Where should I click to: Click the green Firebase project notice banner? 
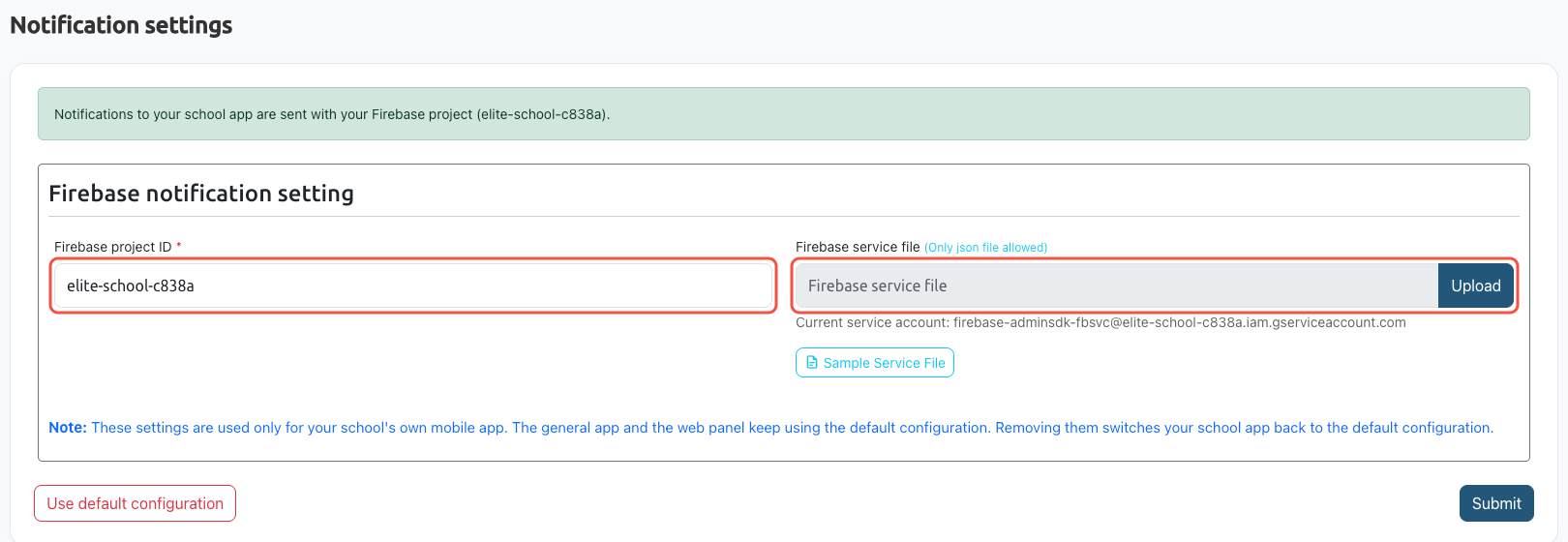tap(784, 114)
